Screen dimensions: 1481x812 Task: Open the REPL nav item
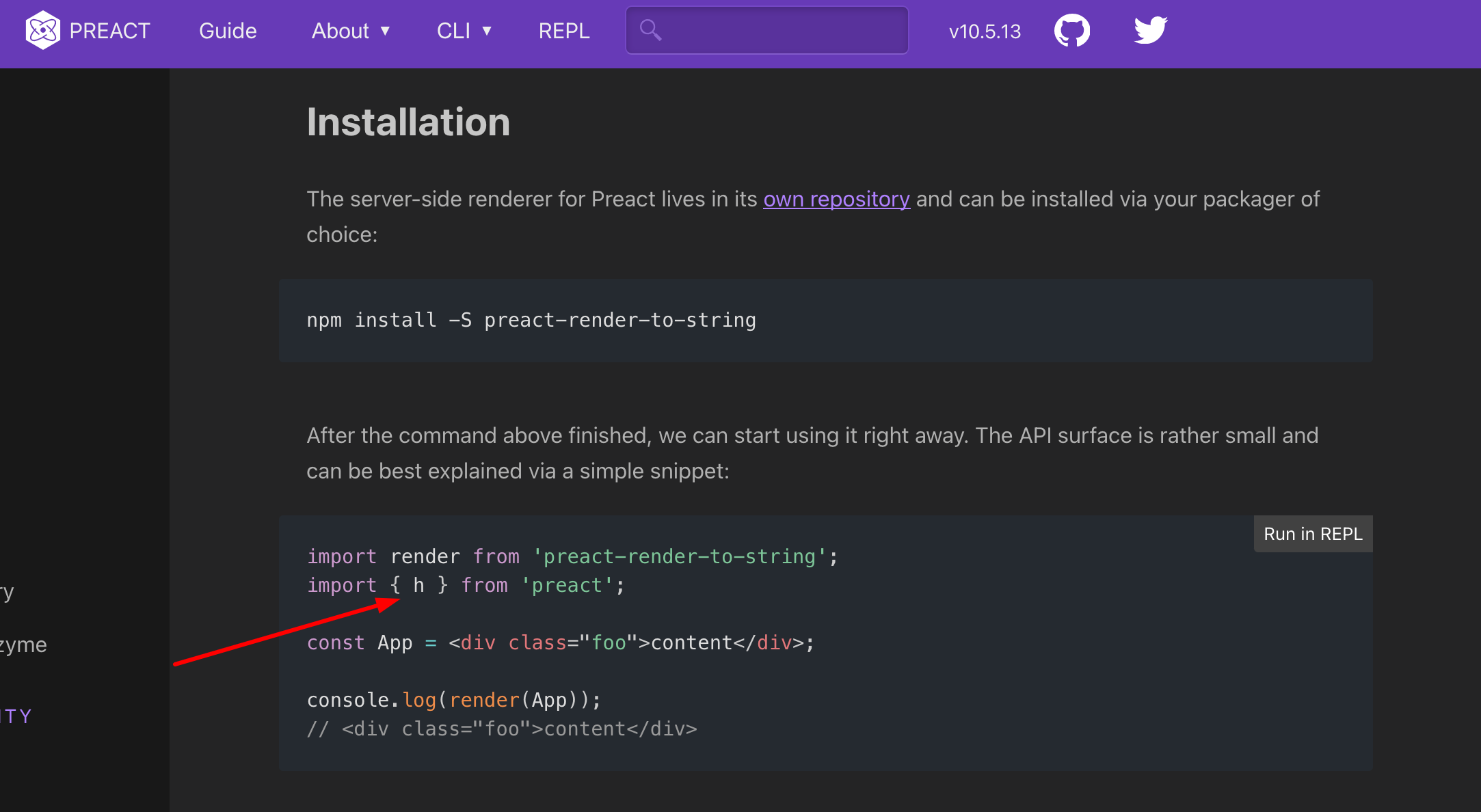coord(564,31)
